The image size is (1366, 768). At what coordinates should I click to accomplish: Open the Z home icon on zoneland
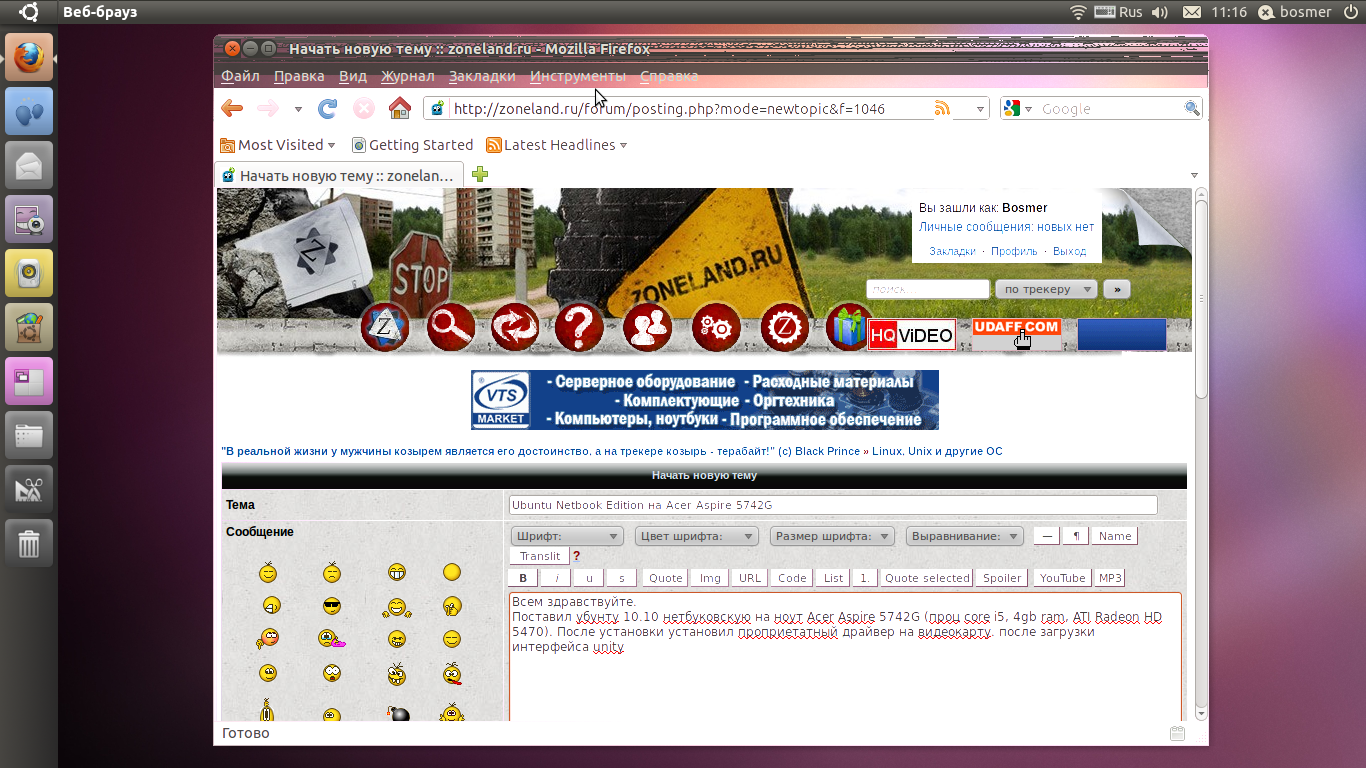pos(385,327)
